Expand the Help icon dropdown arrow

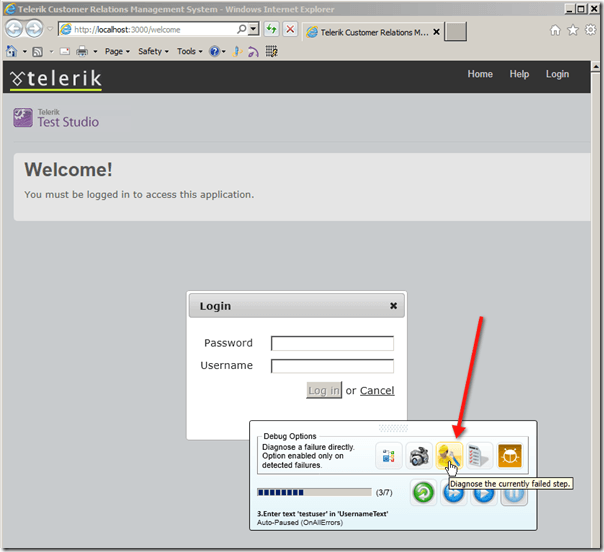(223, 51)
